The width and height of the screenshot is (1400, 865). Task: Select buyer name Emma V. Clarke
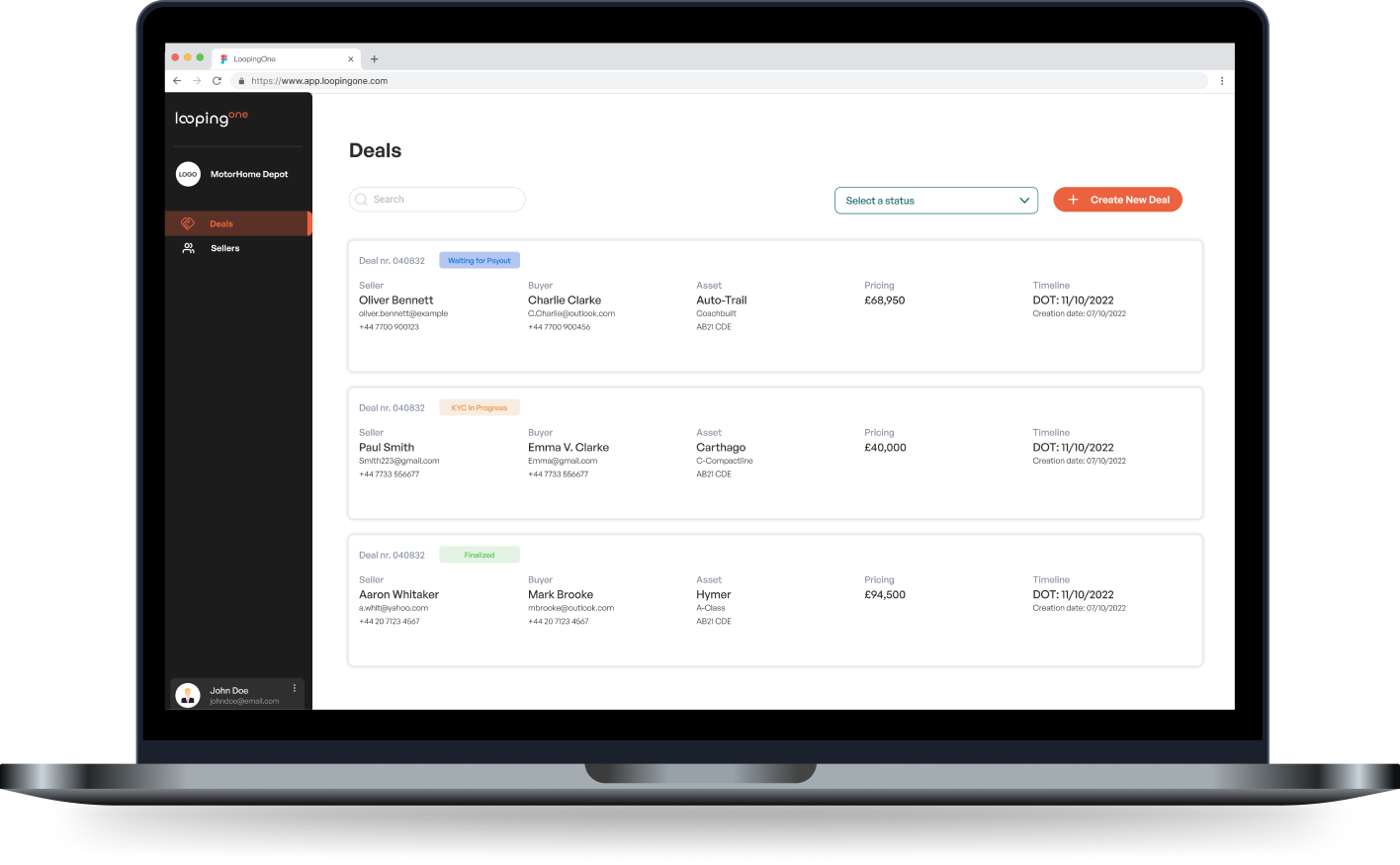569,448
